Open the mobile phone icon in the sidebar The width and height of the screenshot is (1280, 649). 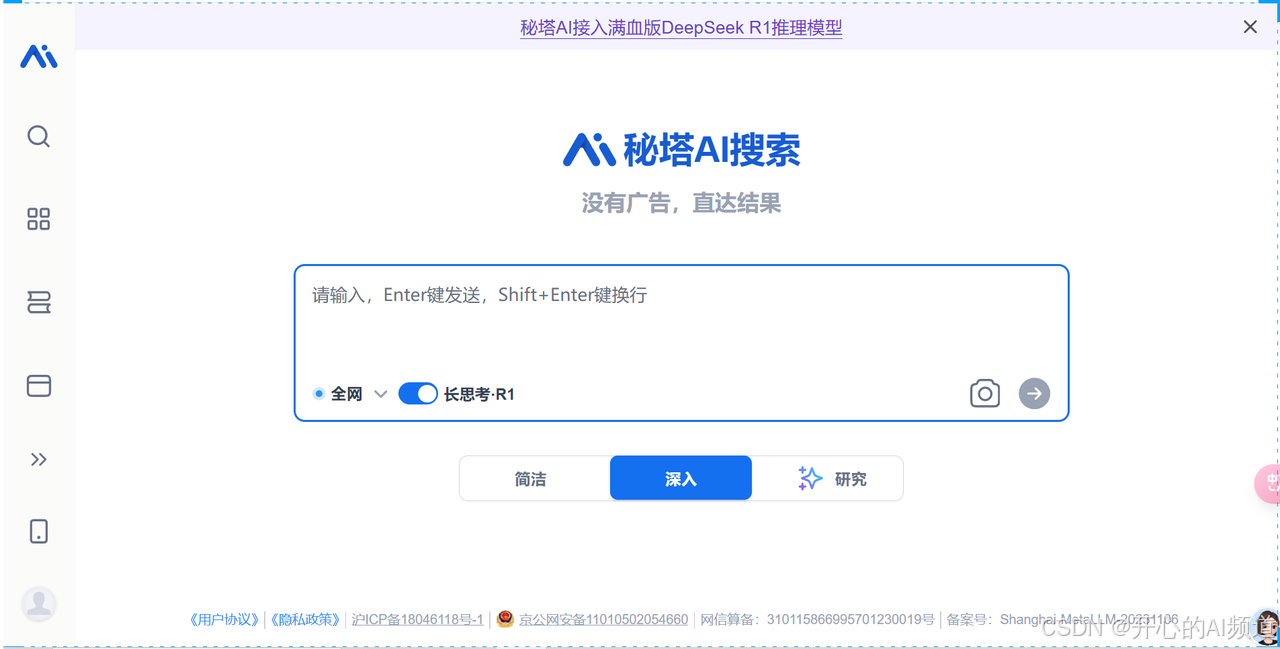click(x=39, y=531)
